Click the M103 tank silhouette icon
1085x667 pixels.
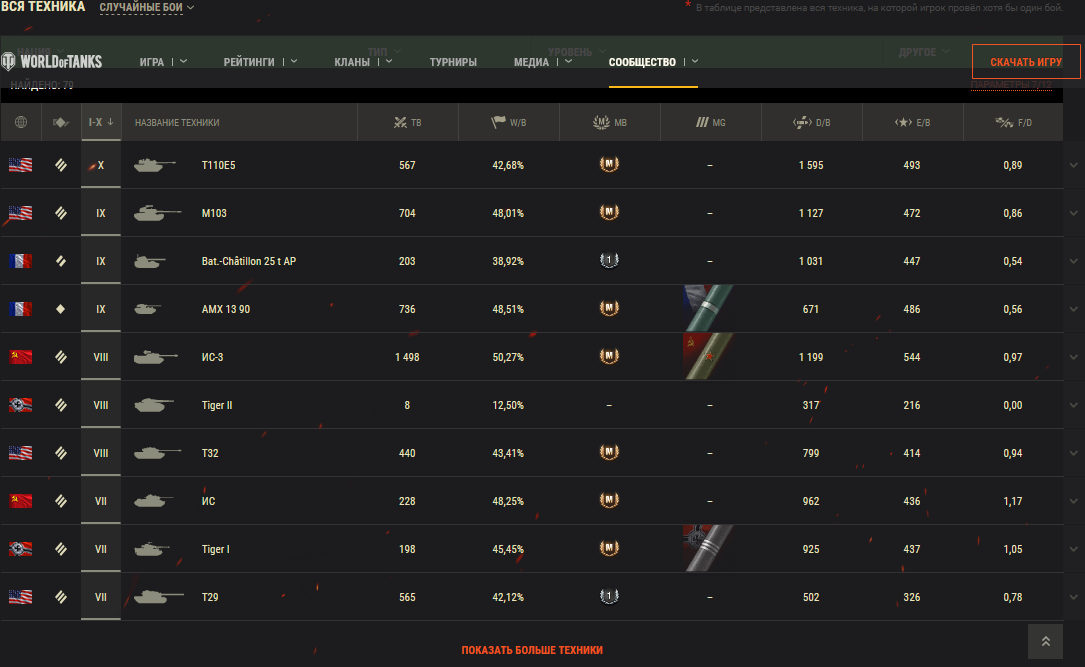point(157,213)
